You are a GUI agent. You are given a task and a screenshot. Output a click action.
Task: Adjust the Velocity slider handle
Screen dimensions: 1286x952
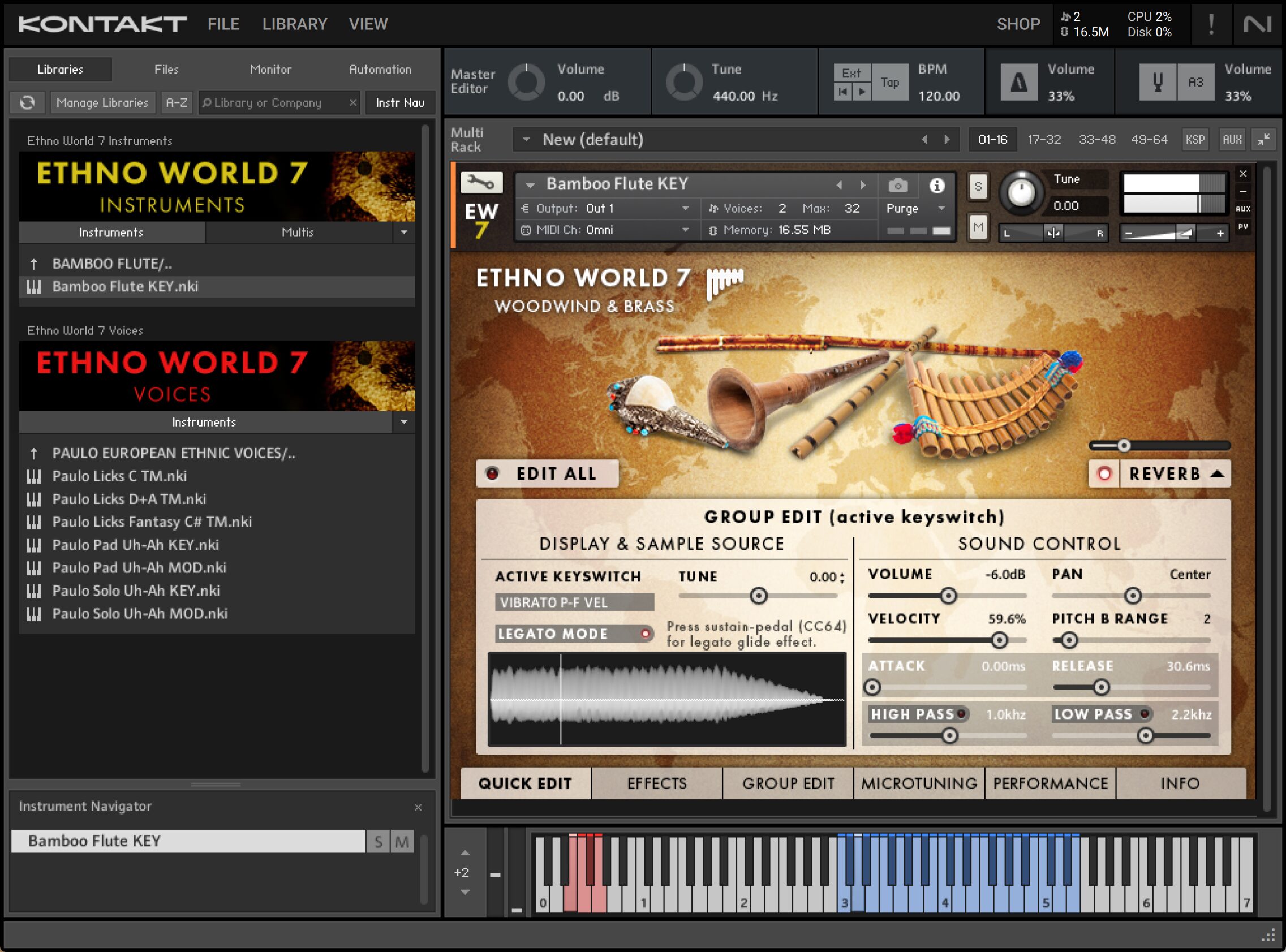999,640
